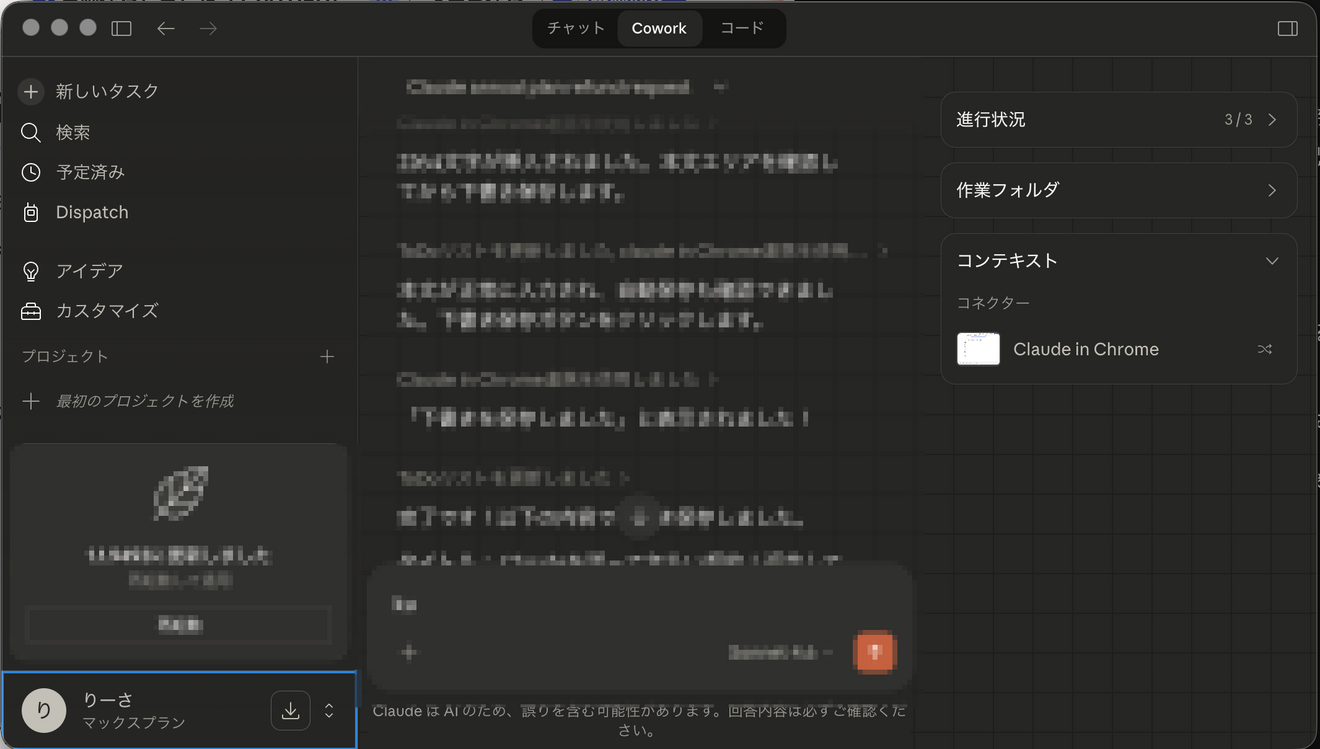Screen dimensions: 1320x749
Task: Toggle the left sidebar panel icon
Action: point(121,28)
